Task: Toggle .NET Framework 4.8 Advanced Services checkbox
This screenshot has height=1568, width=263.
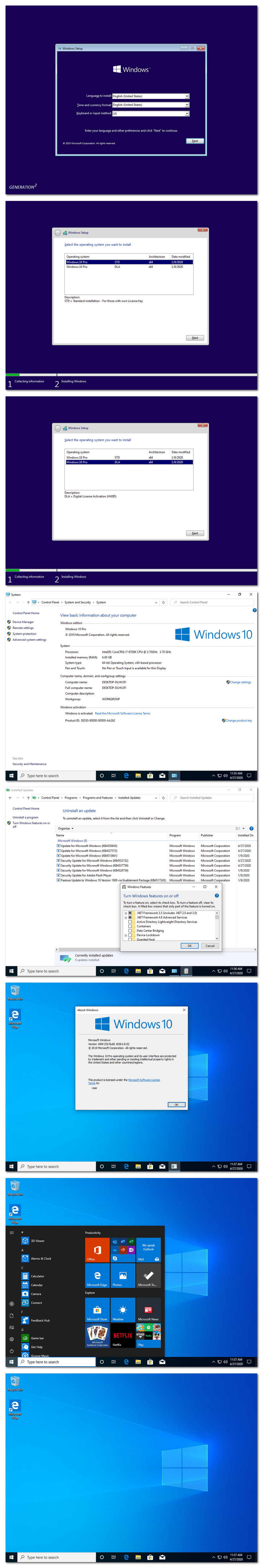Action: pos(130,917)
